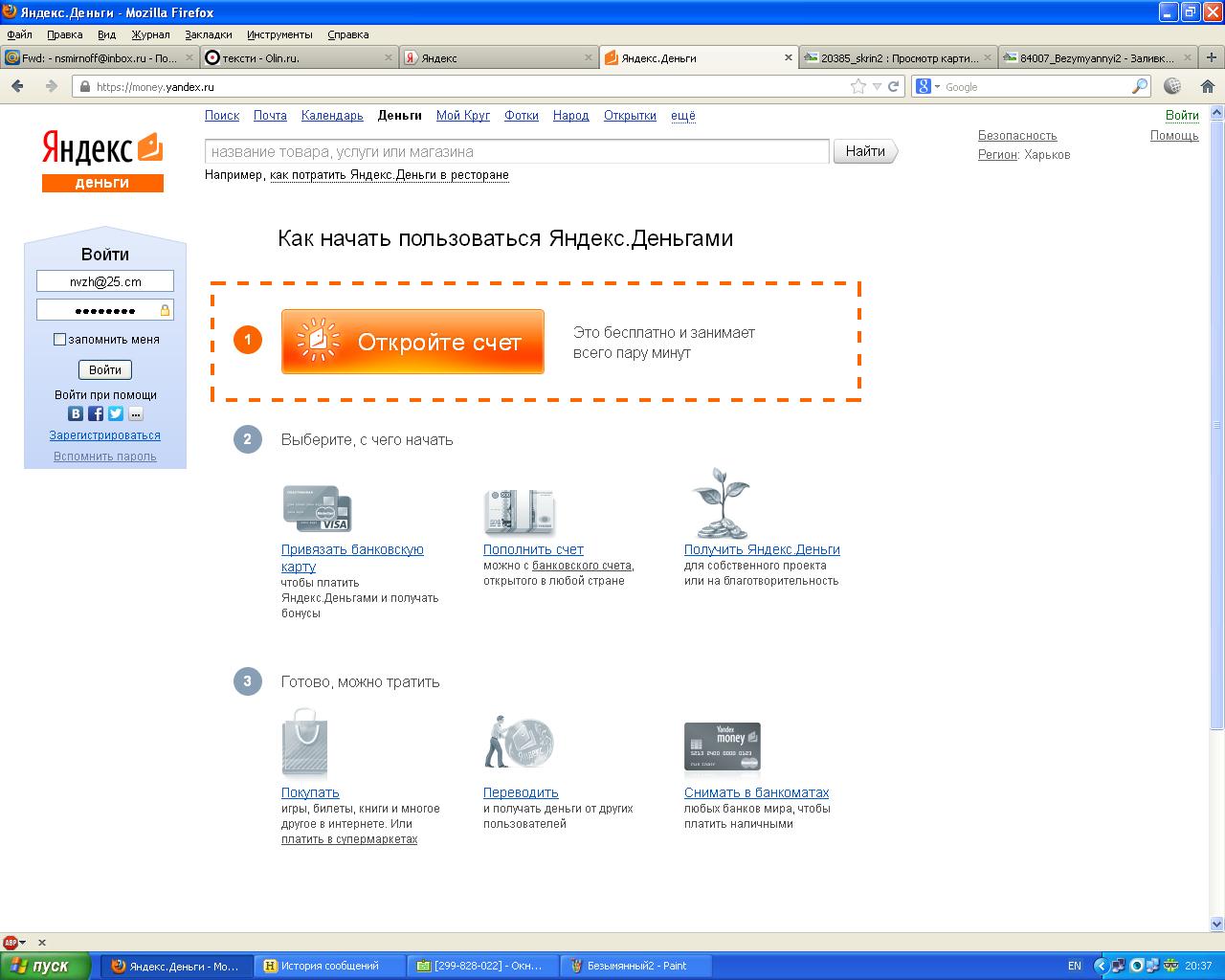Click the password field

click(x=105, y=310)
